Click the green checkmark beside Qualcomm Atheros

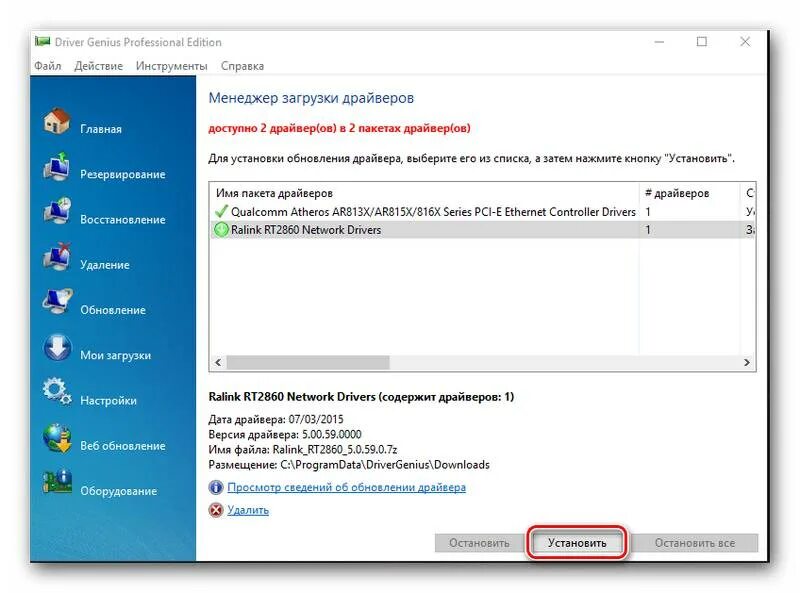point(221,211)
